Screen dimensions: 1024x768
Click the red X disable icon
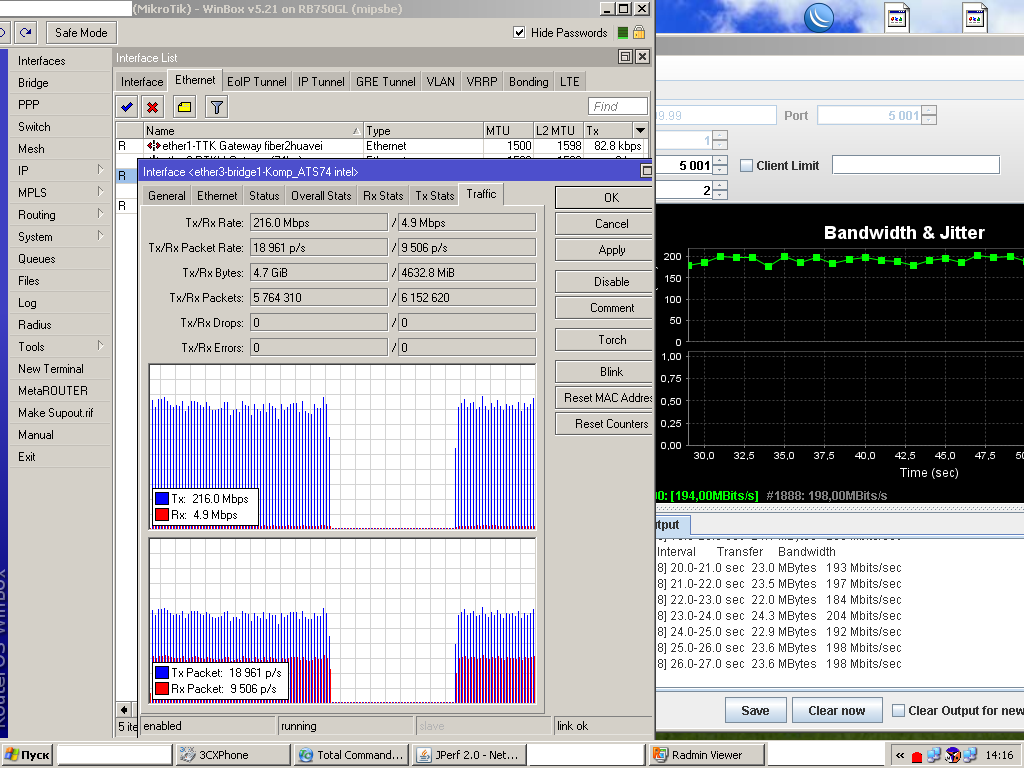pyautogui.click(x=153, y=107)
